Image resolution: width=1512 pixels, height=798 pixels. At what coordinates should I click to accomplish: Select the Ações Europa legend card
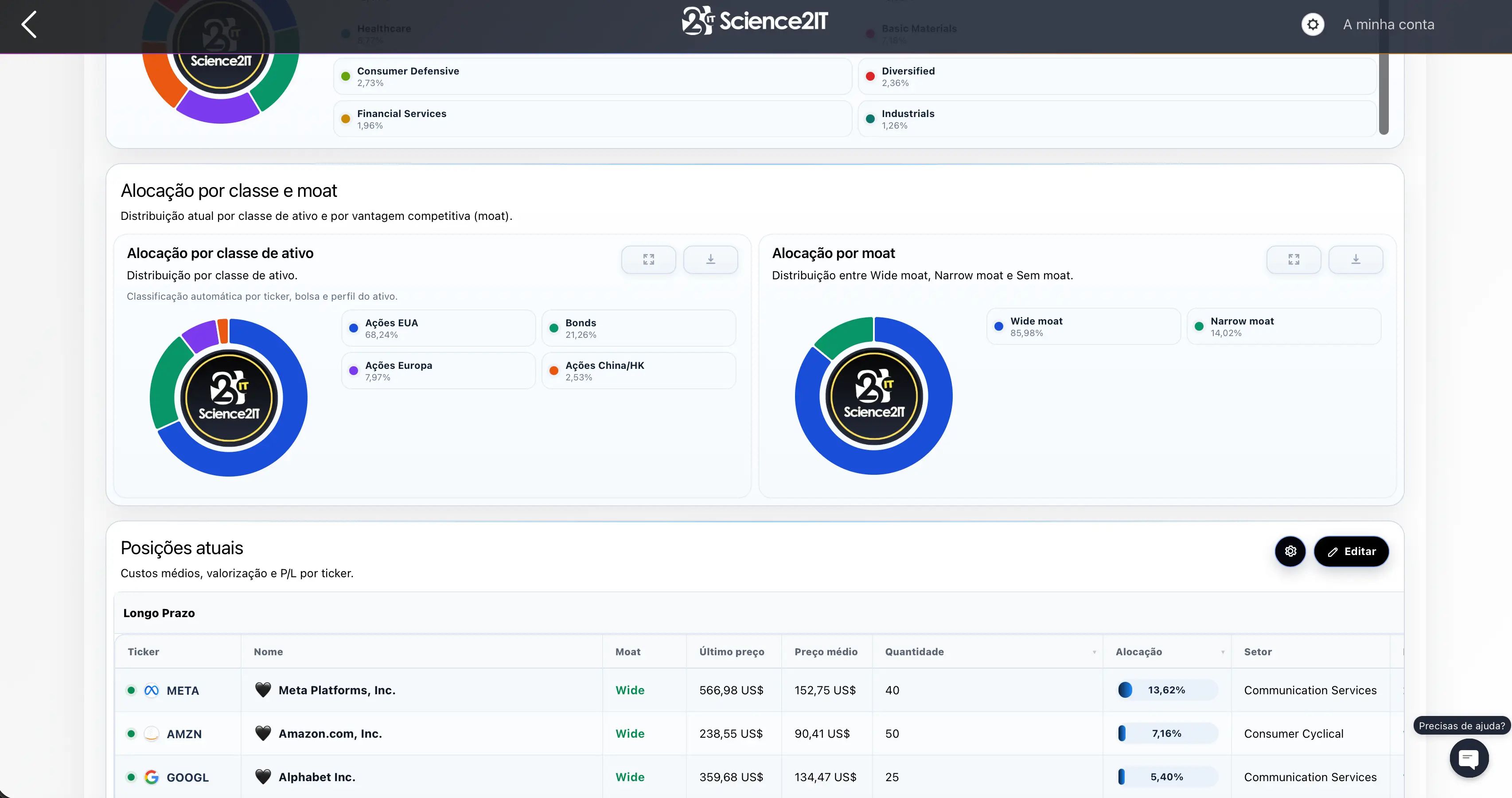pyautogui.click(x=438, y=371)
